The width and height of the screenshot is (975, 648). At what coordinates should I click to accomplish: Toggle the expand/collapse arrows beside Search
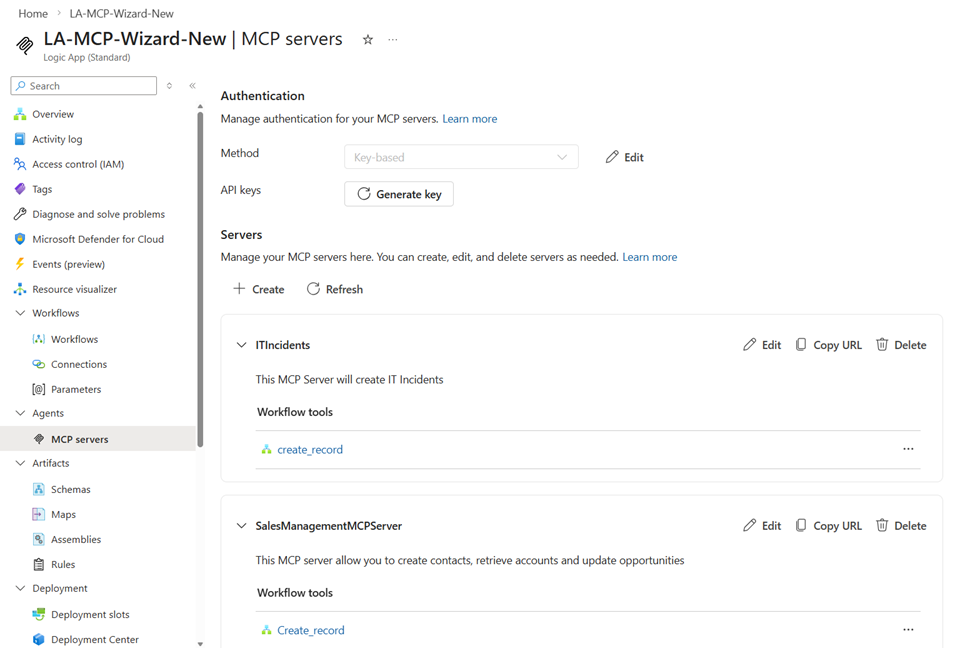(169, 86)
